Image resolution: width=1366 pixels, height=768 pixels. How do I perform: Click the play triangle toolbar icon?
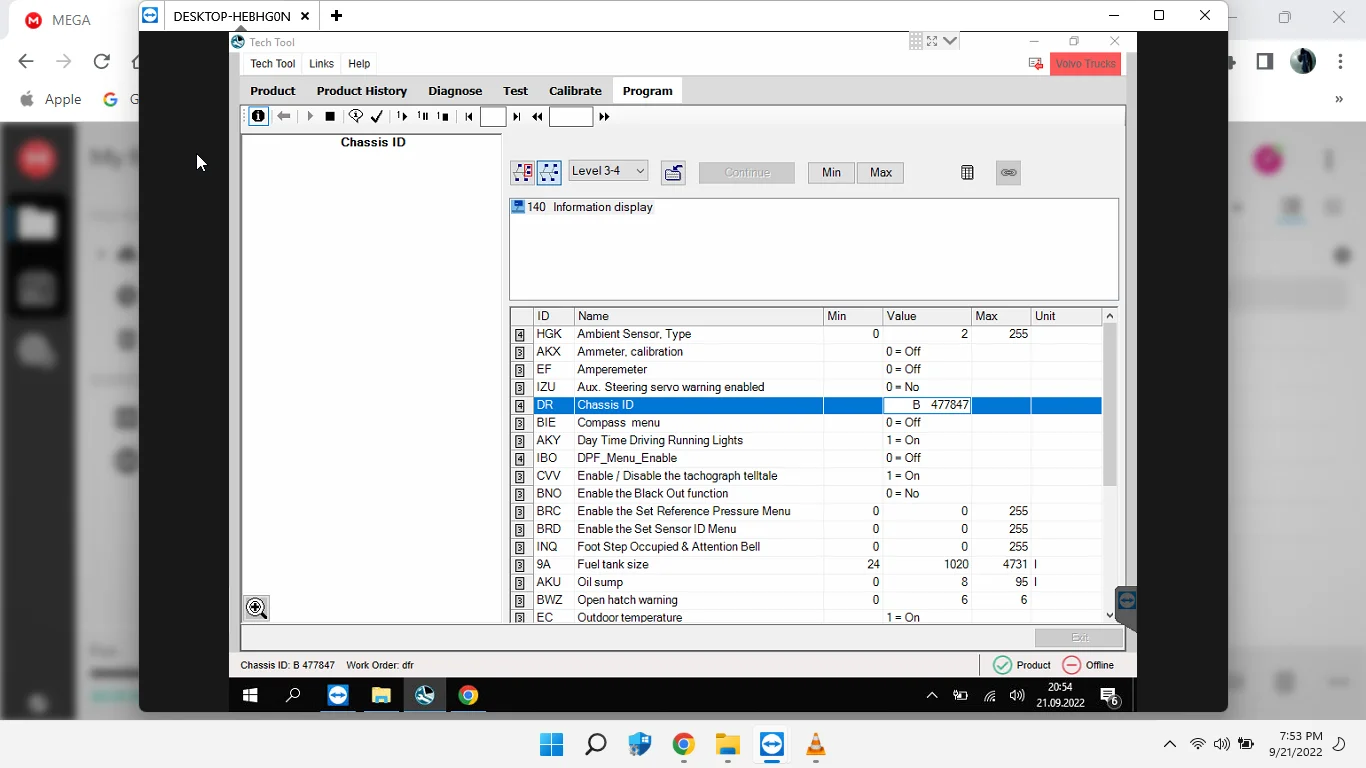click(x=310, y=116)
